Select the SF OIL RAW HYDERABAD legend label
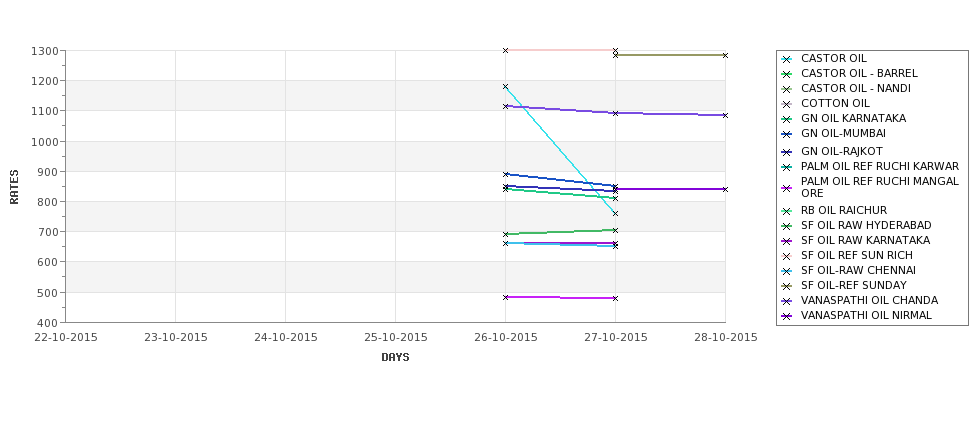 (866, 225)
